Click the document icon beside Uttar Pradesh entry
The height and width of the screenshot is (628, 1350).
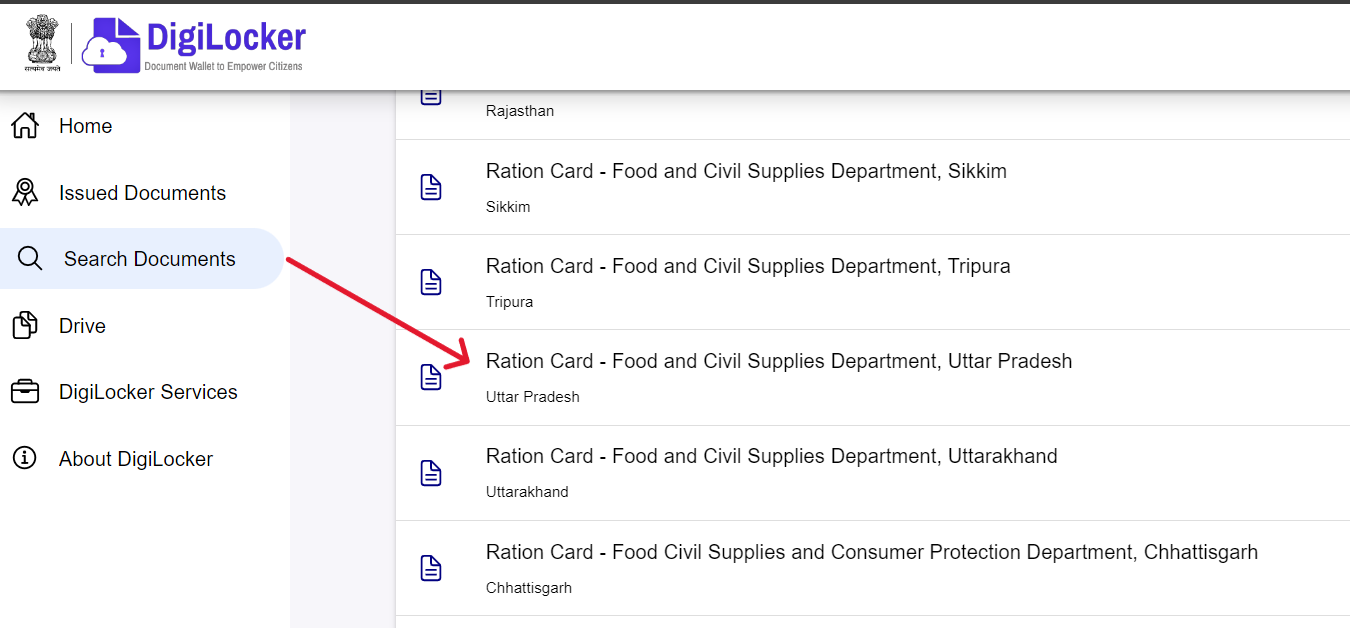[x=431, y=377]
